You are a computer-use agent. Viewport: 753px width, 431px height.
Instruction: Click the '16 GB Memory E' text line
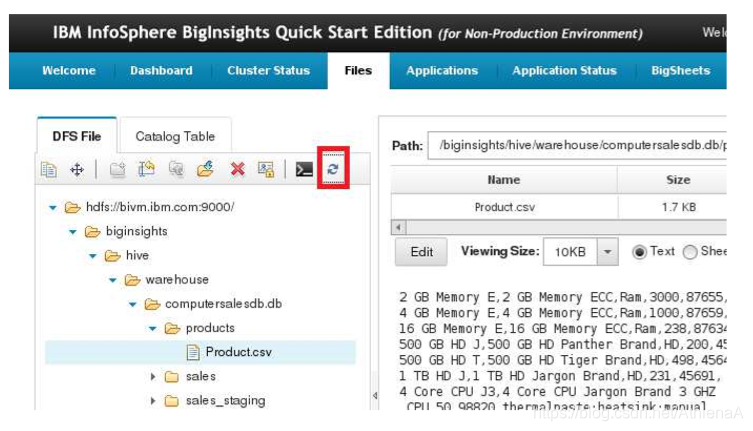click(x=562, y=329)
